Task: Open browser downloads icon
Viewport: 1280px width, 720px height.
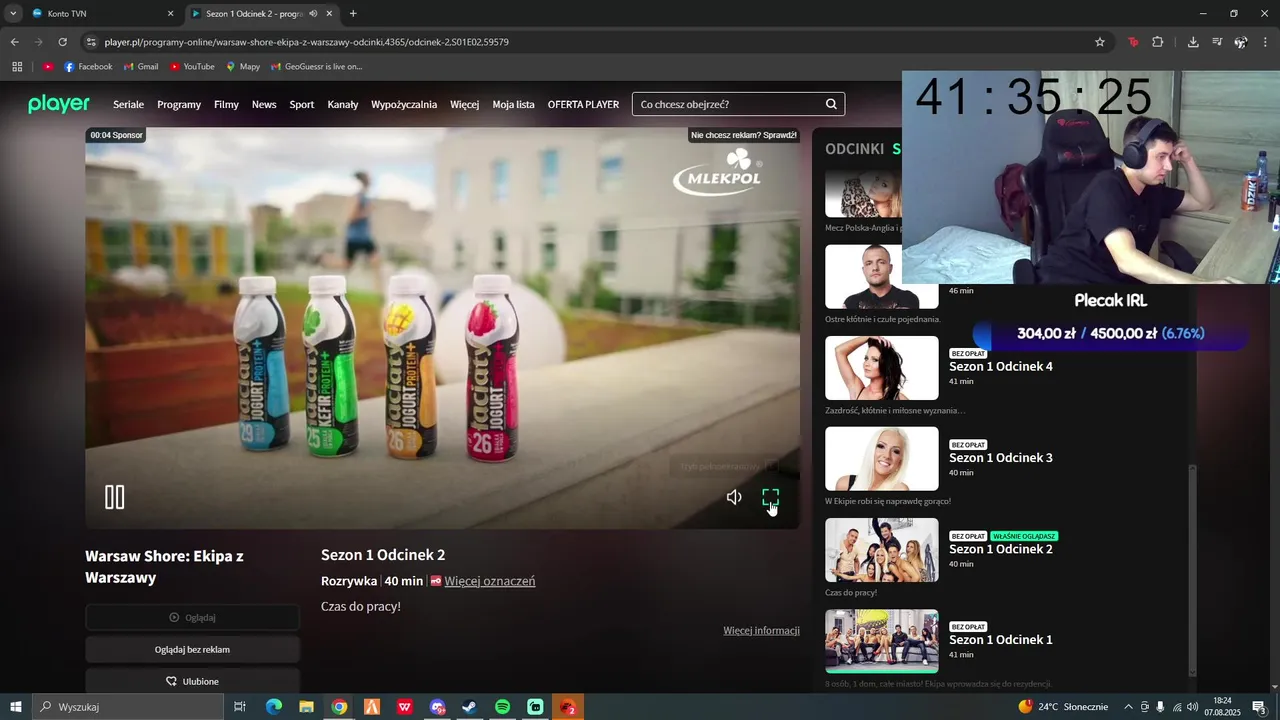Action: 1193,42
